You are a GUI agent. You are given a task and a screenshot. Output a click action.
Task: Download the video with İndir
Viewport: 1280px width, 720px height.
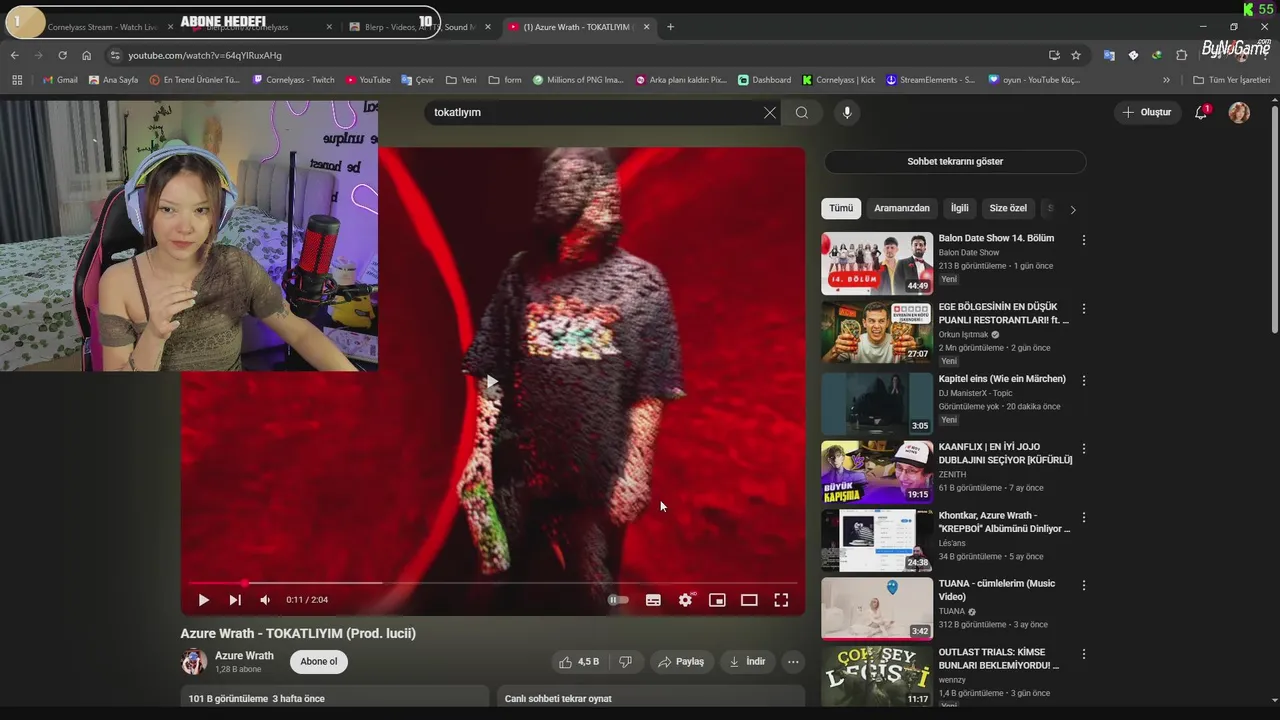click(747, 661)
